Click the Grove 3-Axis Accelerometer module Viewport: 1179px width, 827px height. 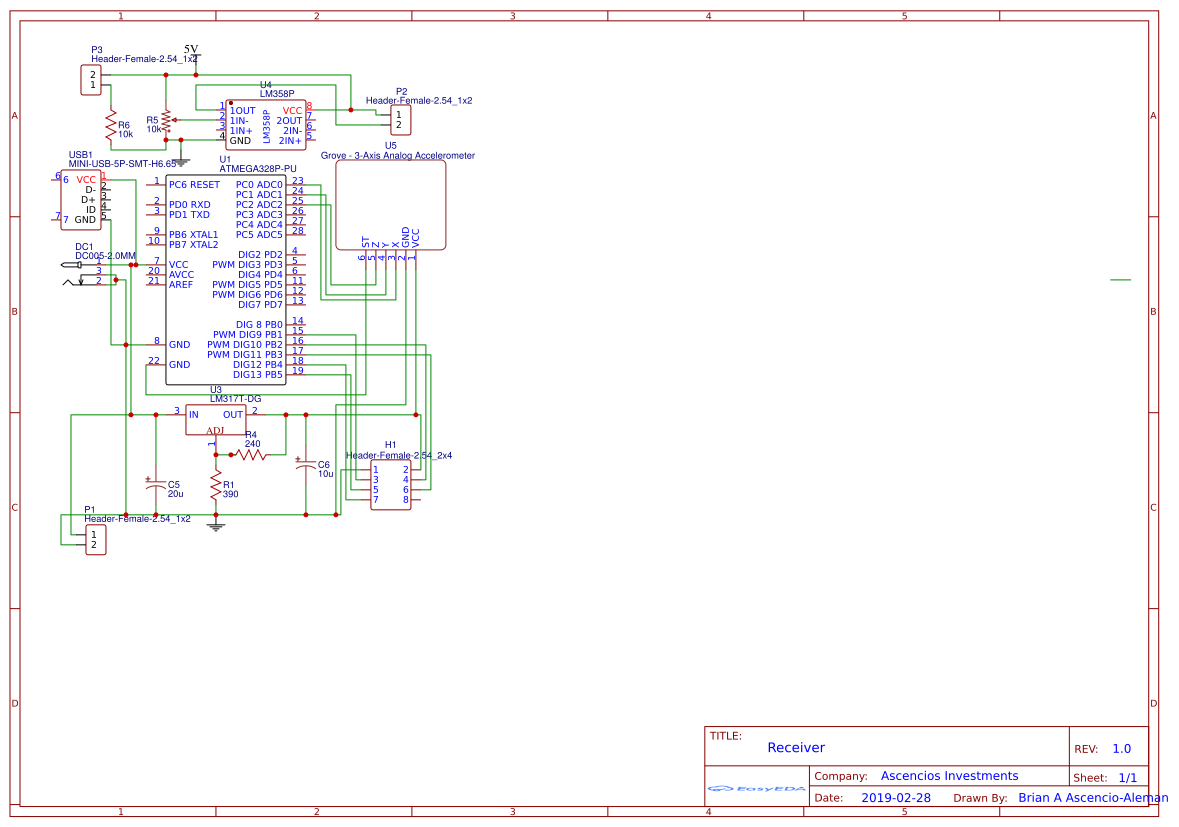point(390,205)
